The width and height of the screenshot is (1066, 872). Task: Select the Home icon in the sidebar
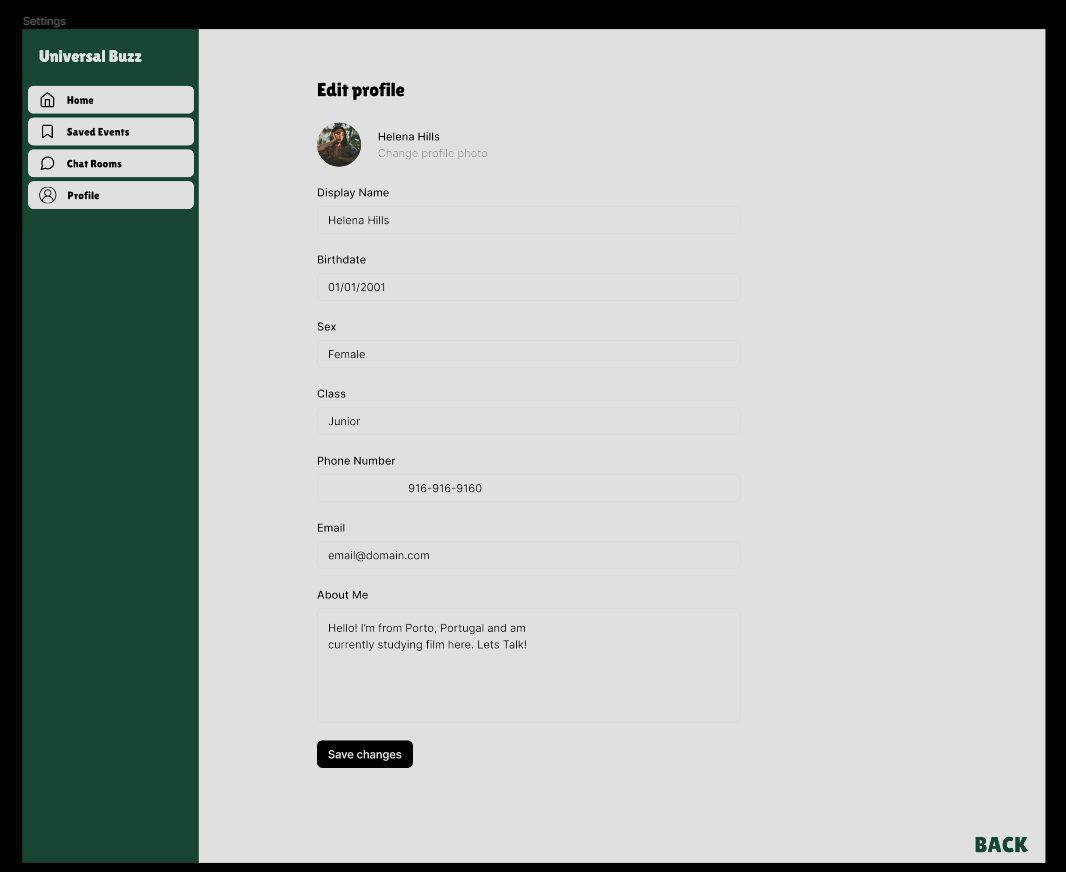point(47,99)
